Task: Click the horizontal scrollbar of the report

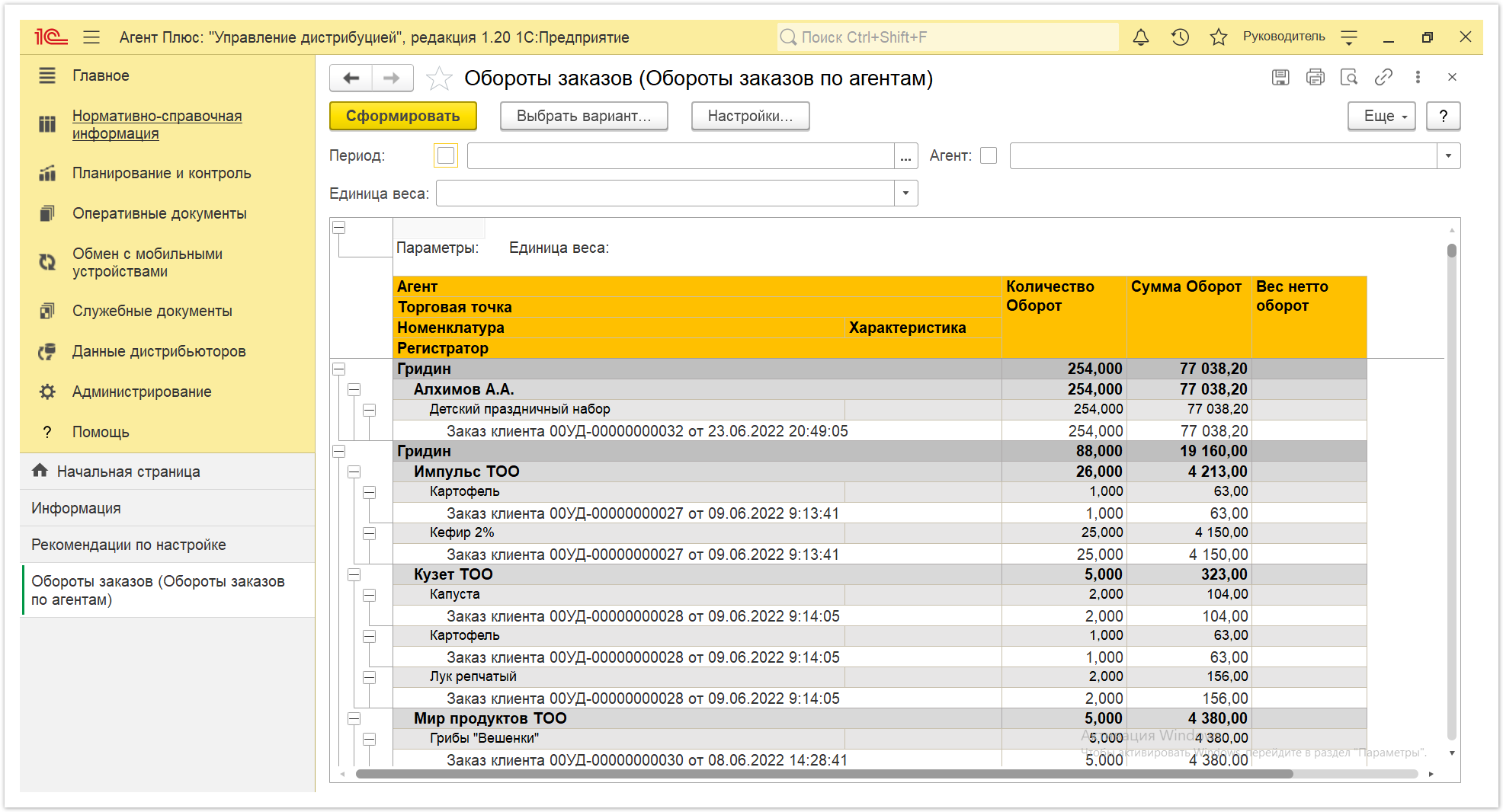Action: coord(824,774)
